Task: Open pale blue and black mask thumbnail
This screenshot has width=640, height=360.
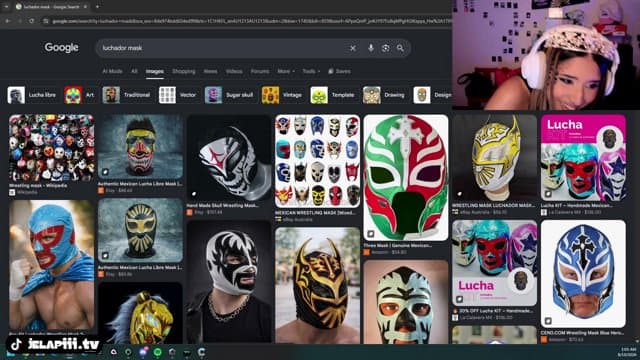Action: (x=406, y=302)
